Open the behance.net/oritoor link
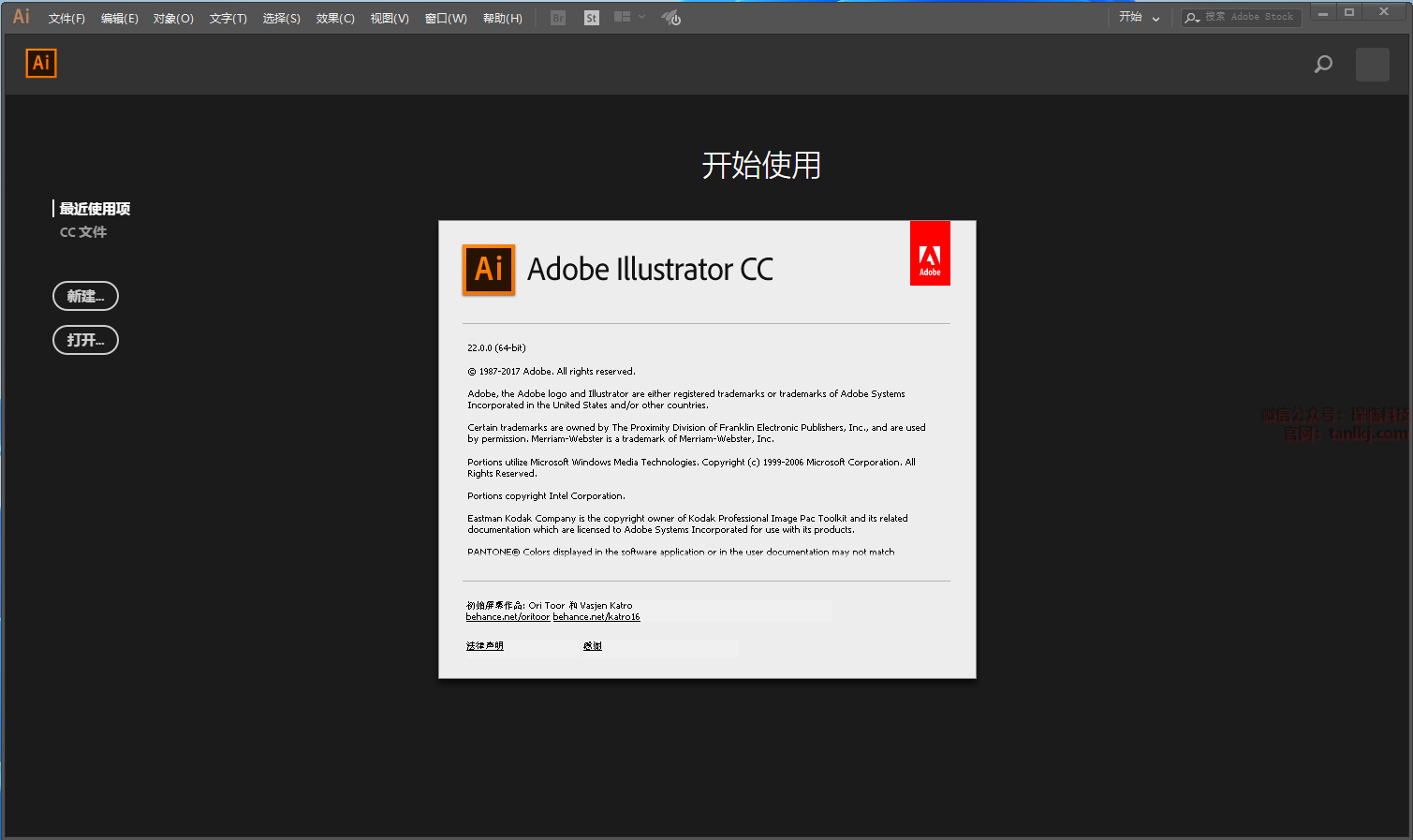Viewport: 1413px width, 840px height. [508, 617]
